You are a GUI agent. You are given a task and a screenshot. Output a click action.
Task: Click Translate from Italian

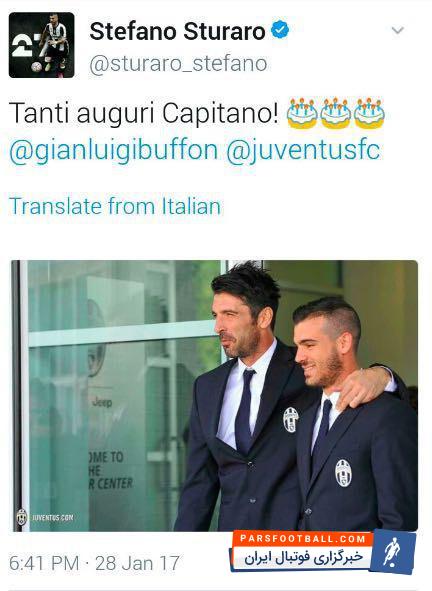pyautogui.click(x=115, y=206)
